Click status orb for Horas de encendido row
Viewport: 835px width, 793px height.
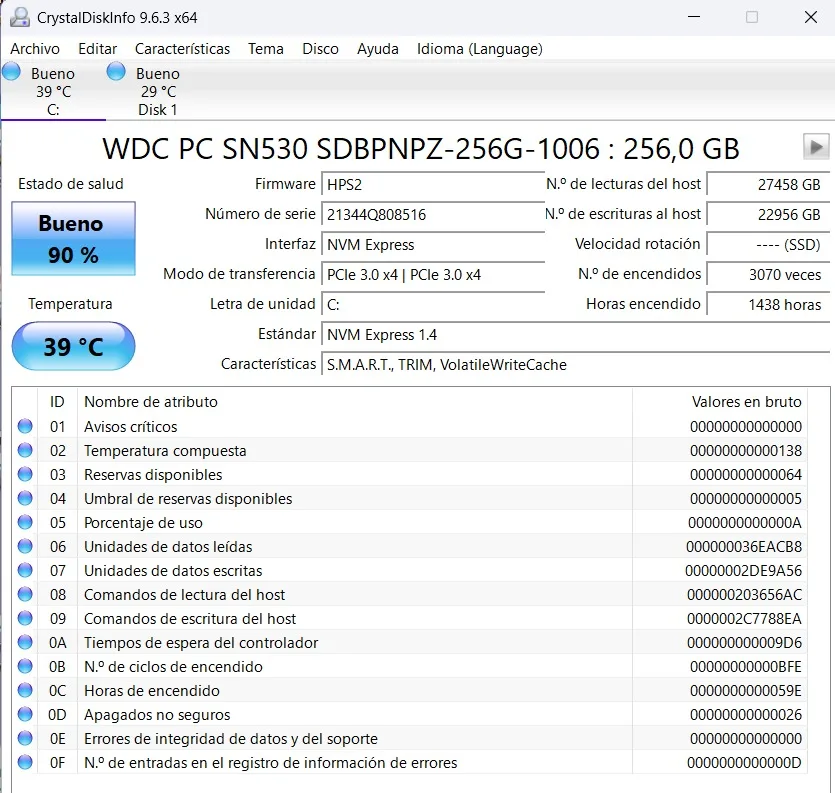(25, 690)
